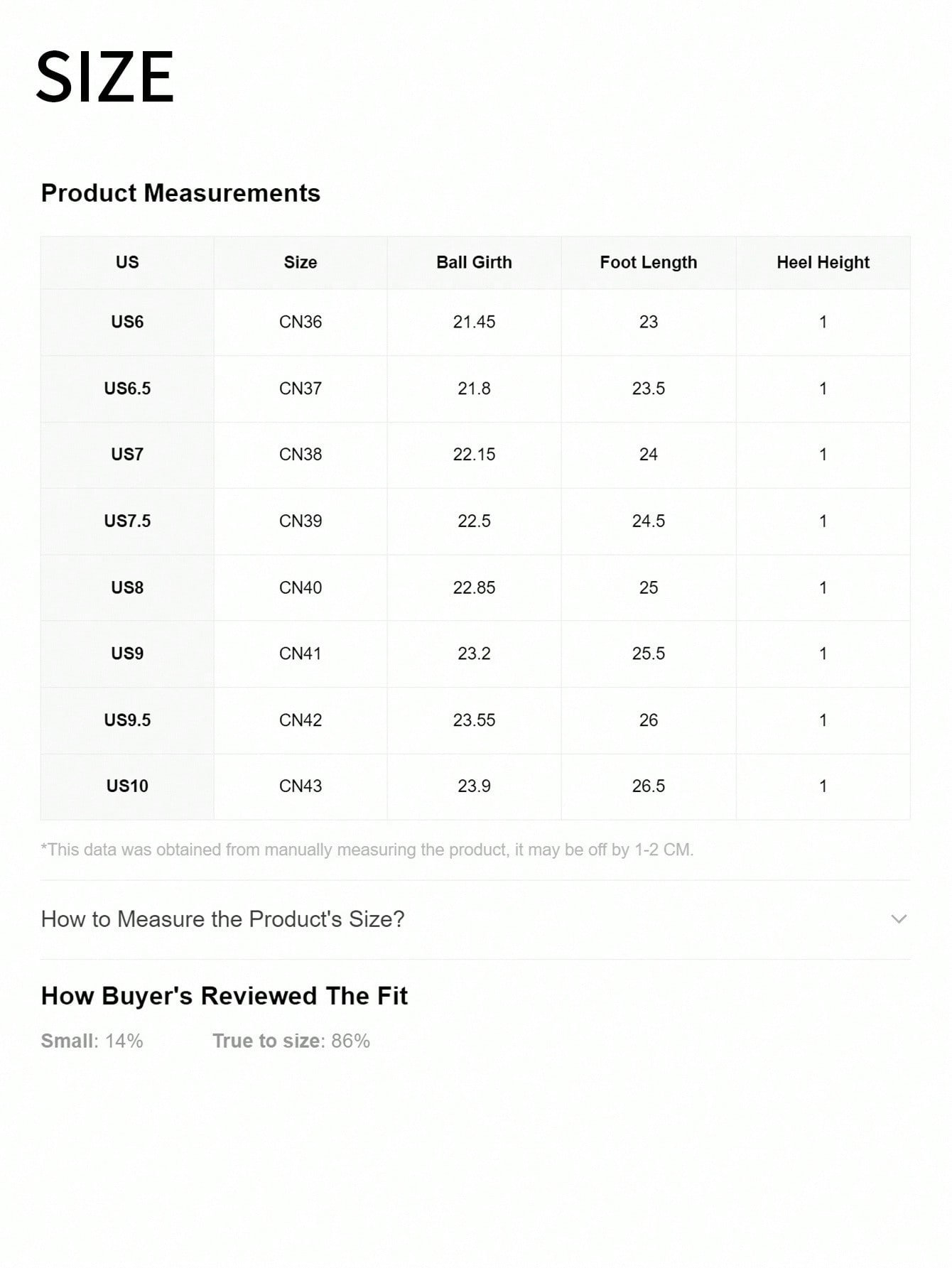Click the Product Measurements heading
This screenshot has width=952, height=1268.
(x=180, y=193)
